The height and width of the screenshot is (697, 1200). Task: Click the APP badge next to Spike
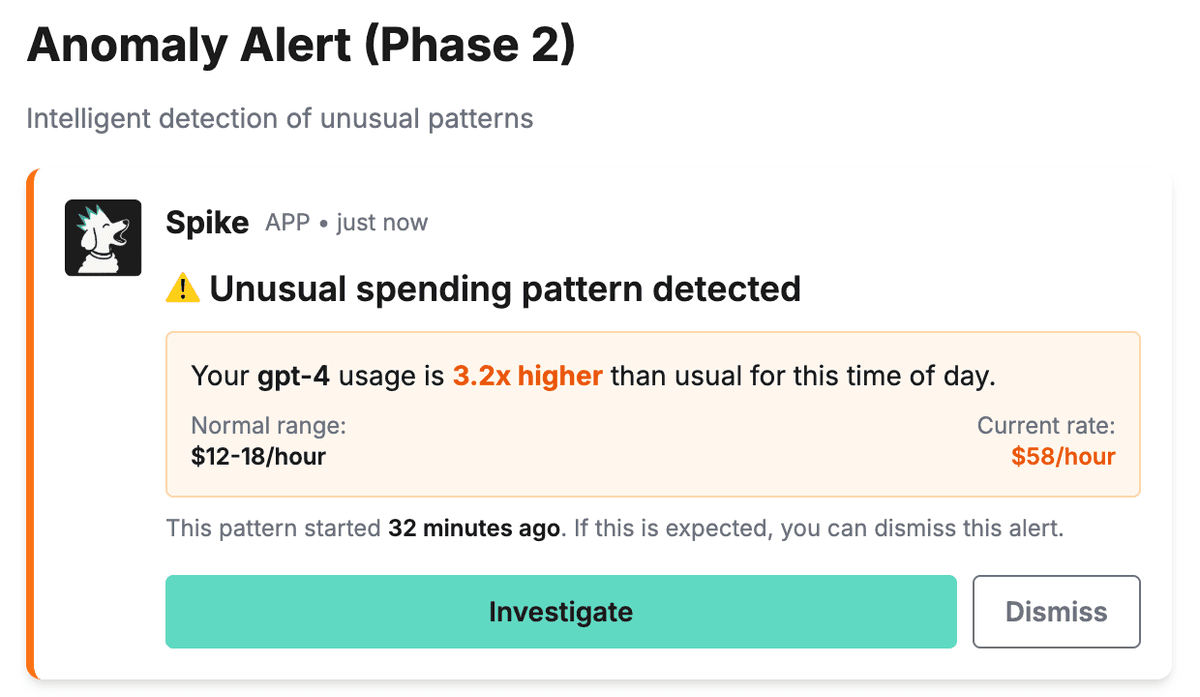click(287, 223)
